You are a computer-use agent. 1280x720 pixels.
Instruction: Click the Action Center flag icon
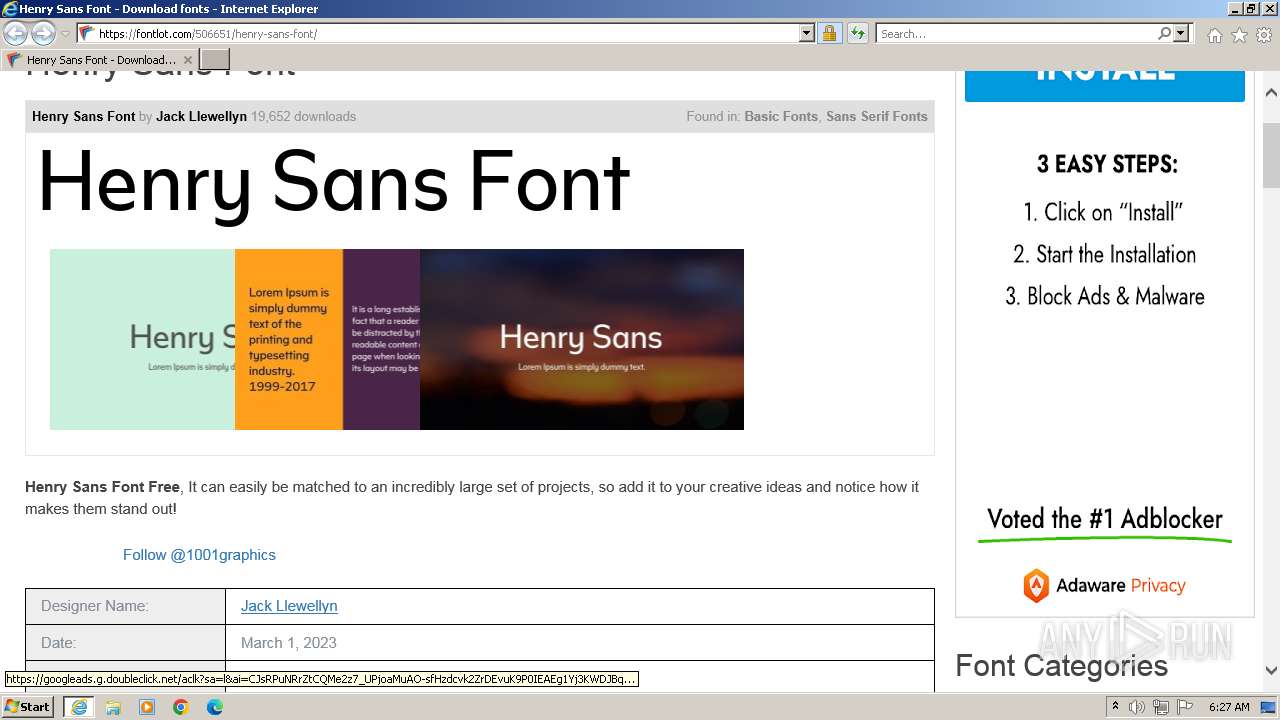pos(1185,707)
